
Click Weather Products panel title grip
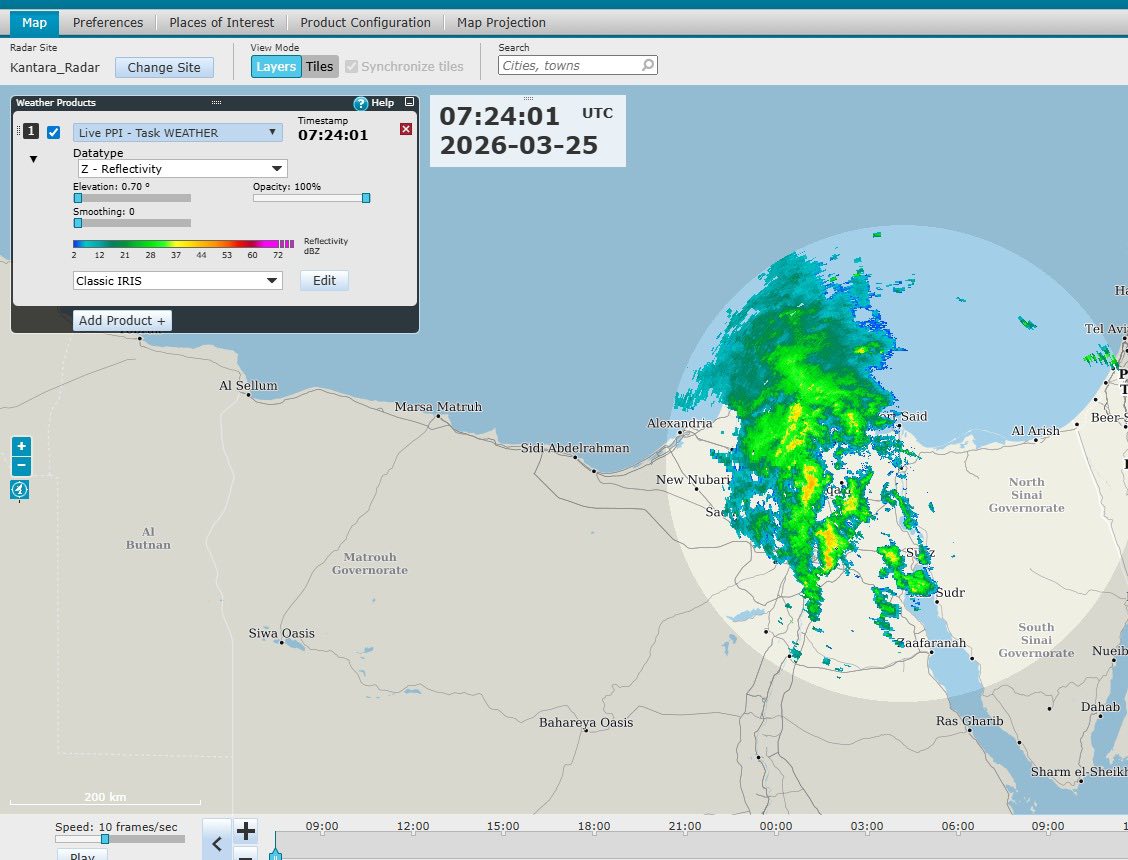[216, 103]
